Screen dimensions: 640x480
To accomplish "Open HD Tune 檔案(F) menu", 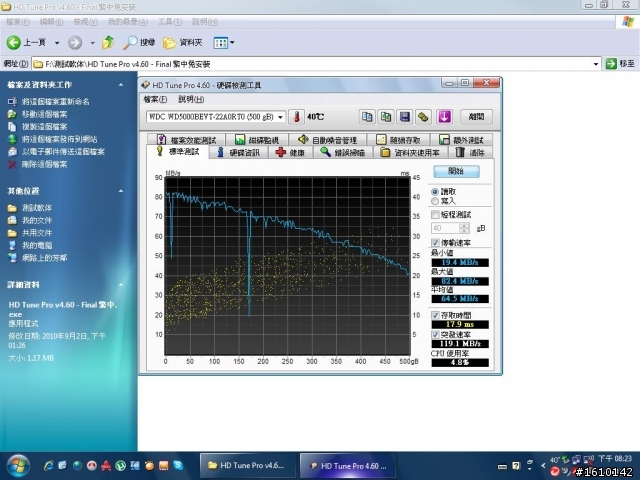I will pos(155,99).
